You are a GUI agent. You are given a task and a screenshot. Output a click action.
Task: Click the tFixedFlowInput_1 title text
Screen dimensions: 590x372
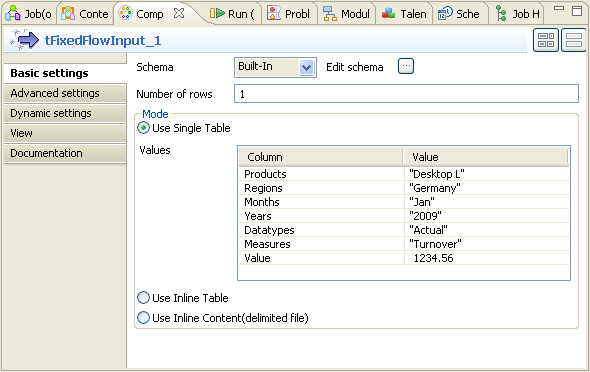[x=103, y=40]
